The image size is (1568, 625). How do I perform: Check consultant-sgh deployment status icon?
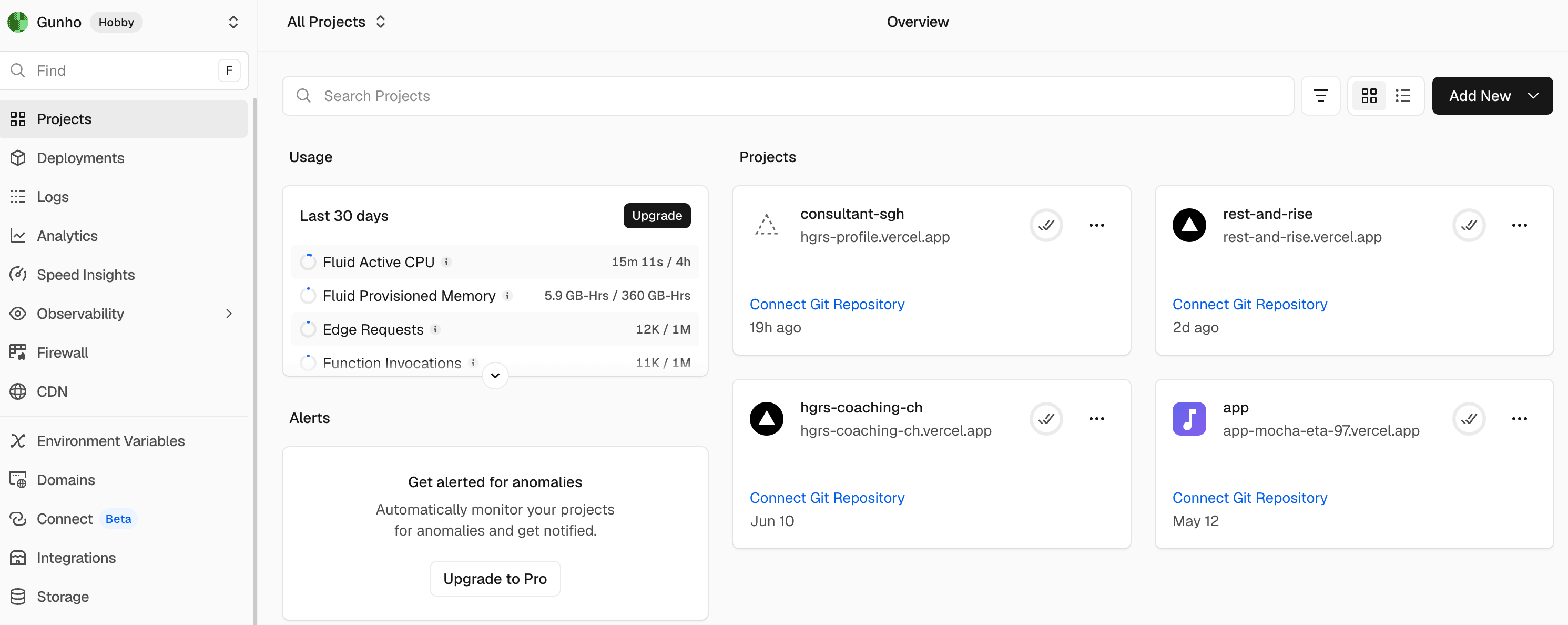[x=1046, y=225]
